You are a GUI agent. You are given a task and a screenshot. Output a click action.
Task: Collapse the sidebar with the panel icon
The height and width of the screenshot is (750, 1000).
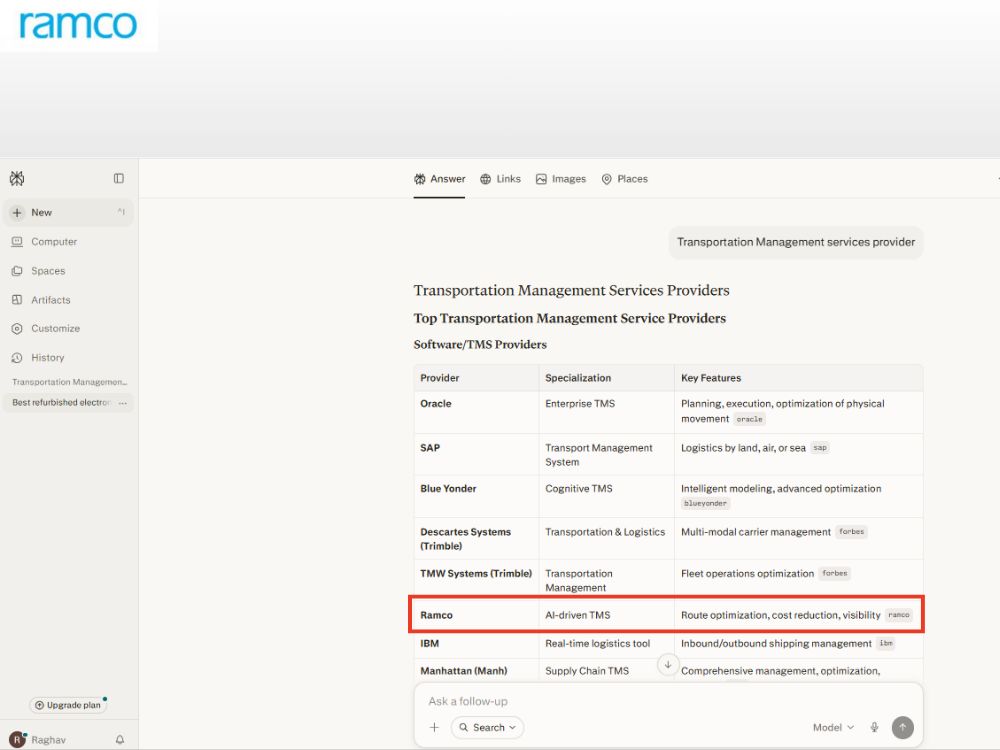pyautogui.click(x=119, y=179)
